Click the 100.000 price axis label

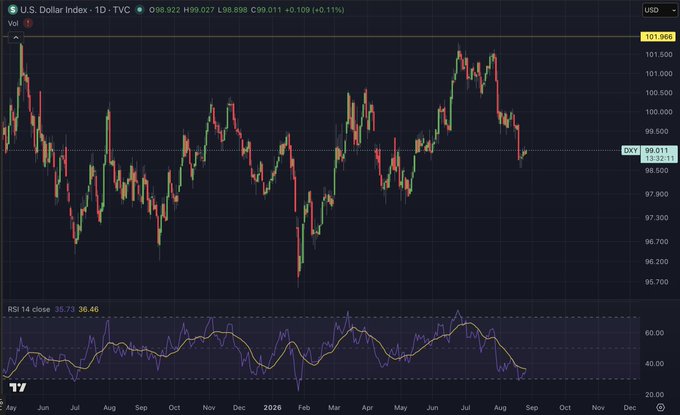[659, 112]
